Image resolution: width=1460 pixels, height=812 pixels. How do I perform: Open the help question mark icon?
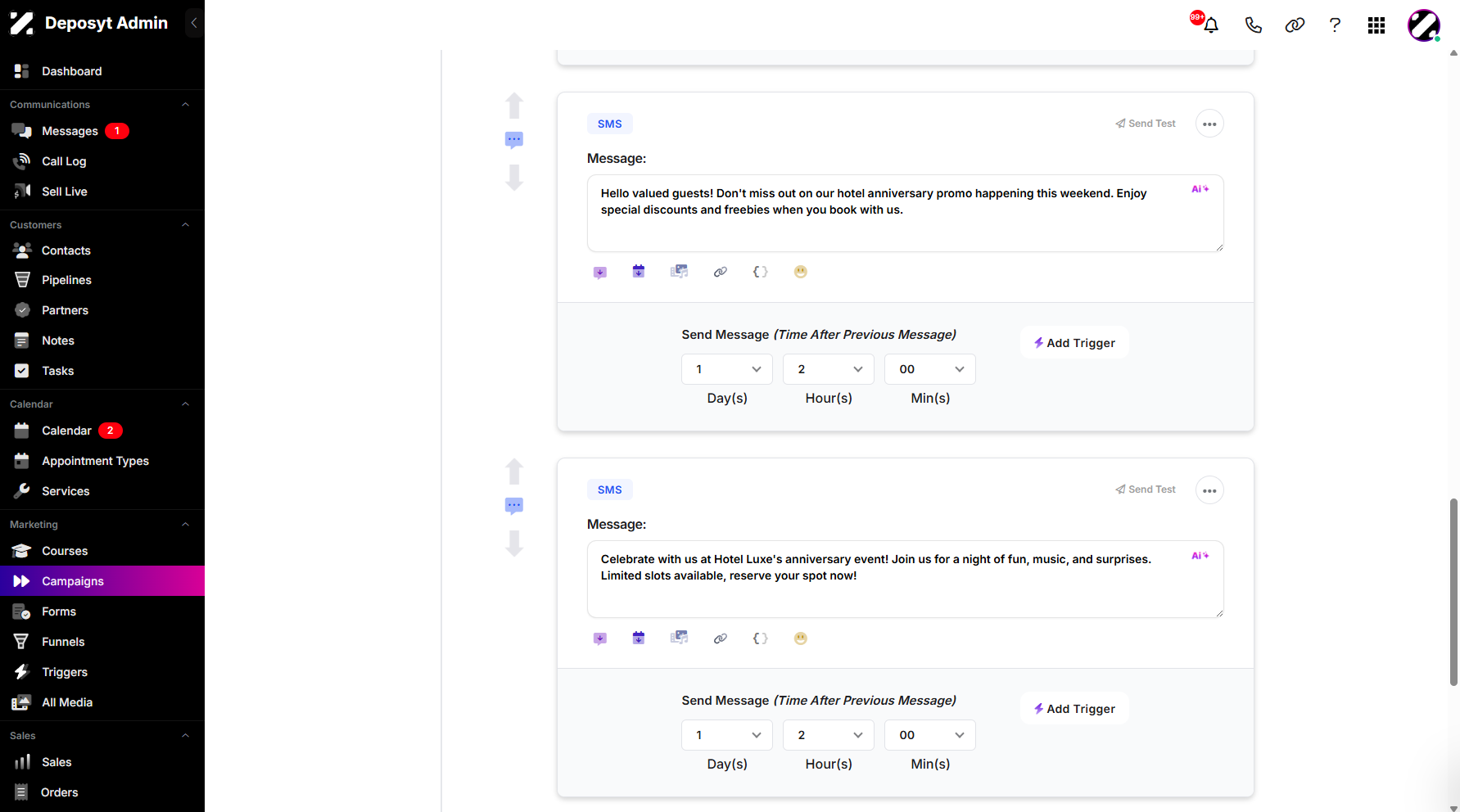click(x=1335, y=25)
